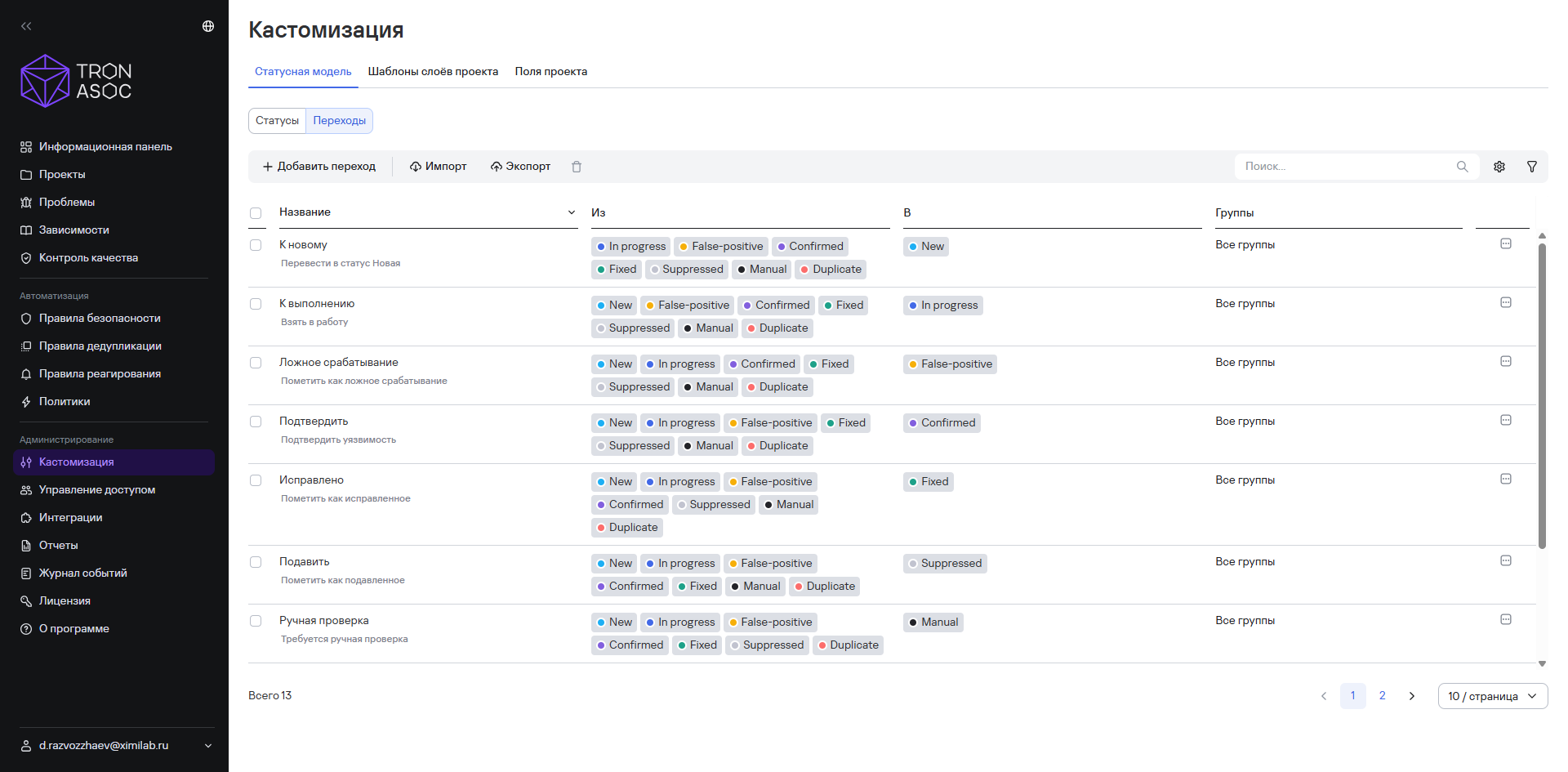Check the Исправлено row checkbox
The image size is (1568, 772).
click(x=256, y=480)
